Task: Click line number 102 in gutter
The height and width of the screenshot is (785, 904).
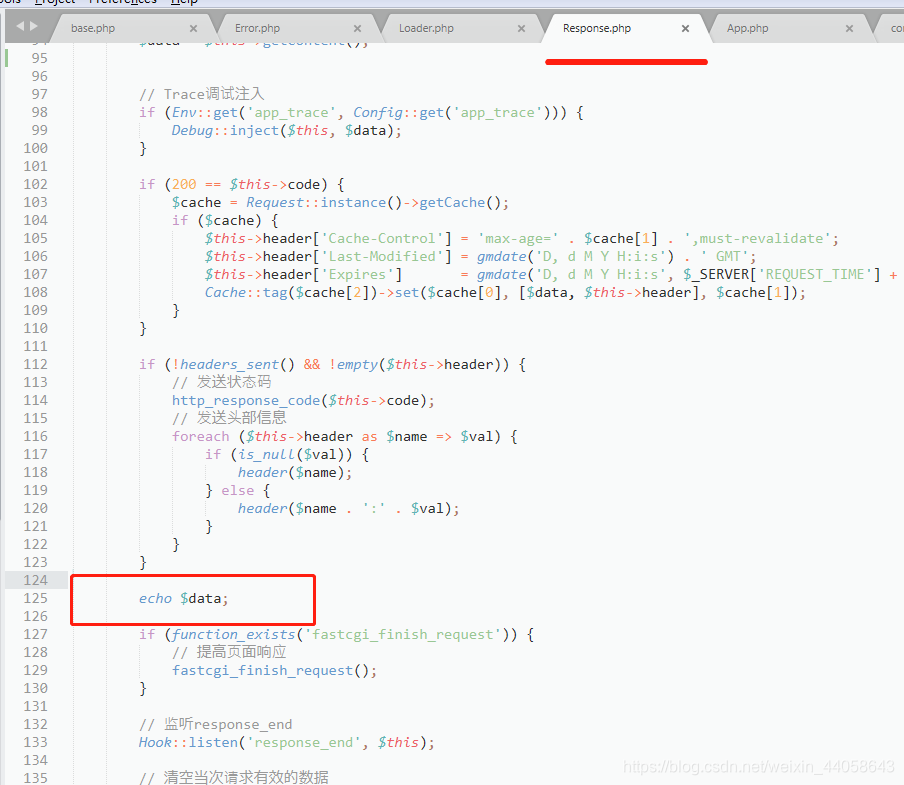Action: click(35, 184)
